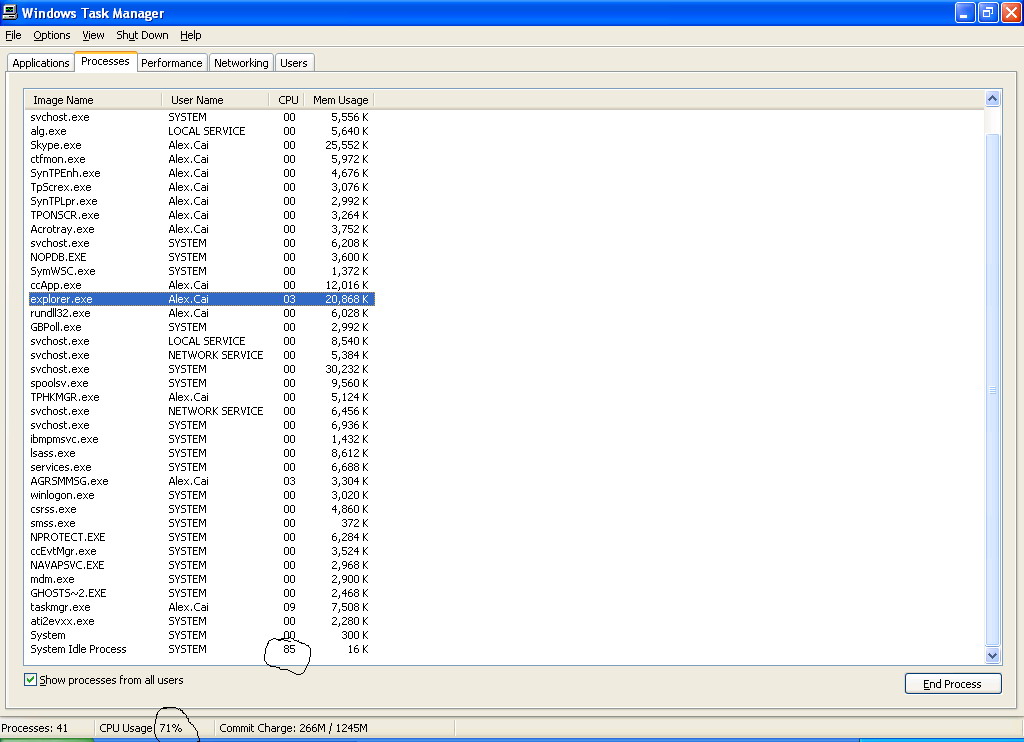Click the Task Manager title bar icon

click(10, 13)
